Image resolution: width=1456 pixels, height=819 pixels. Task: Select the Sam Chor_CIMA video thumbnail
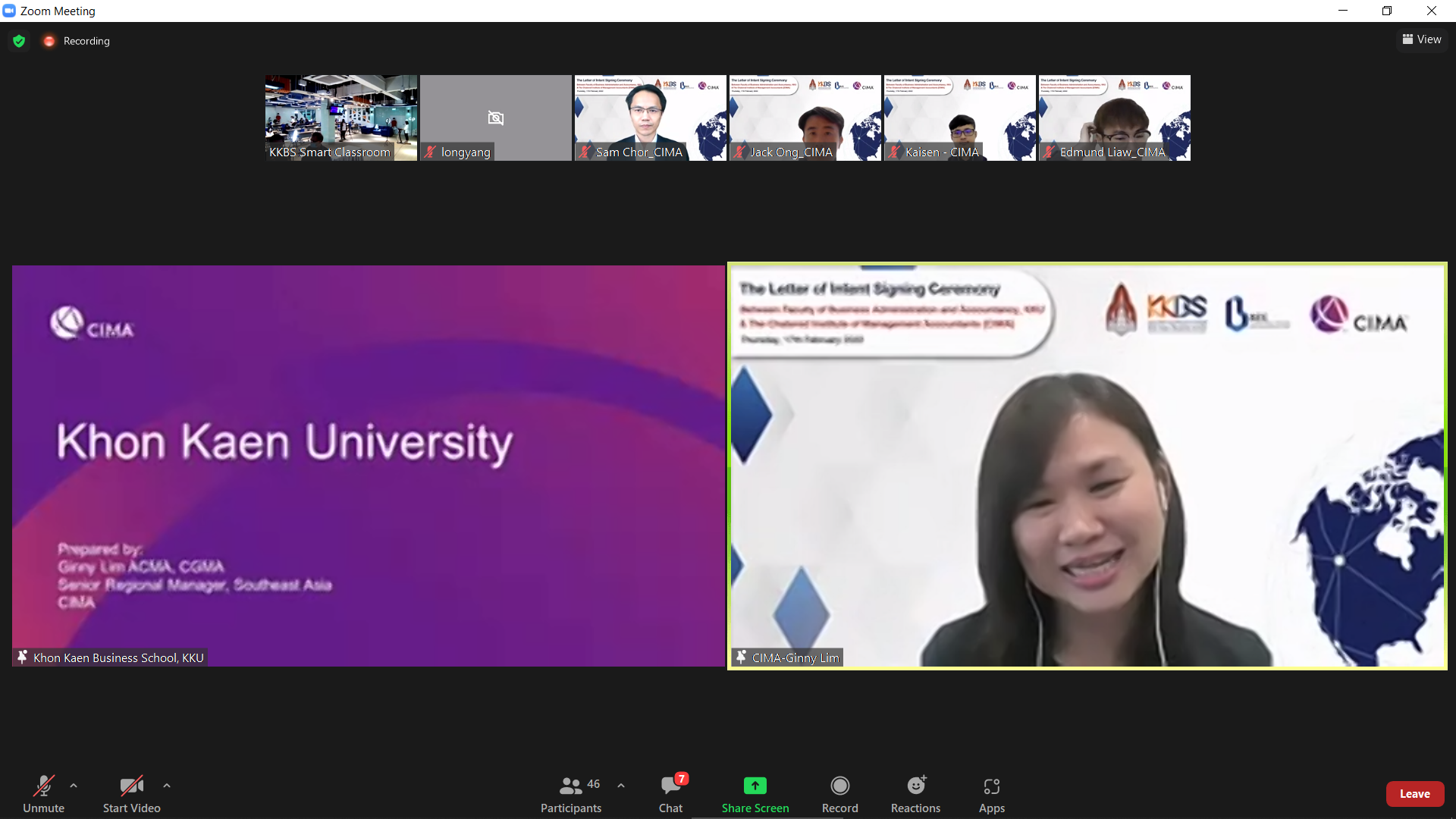(651, 118)
